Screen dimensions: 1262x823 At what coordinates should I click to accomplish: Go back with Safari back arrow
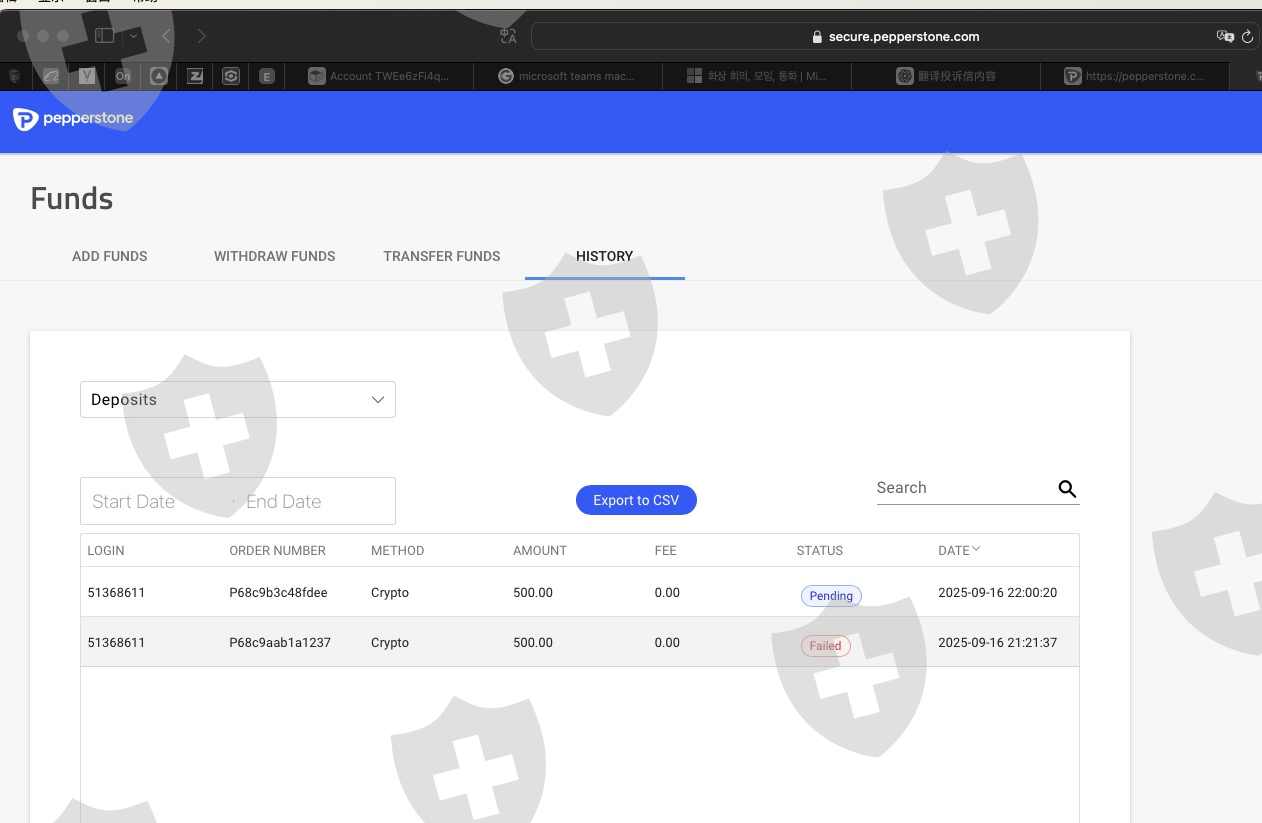(x=167, y=36)
